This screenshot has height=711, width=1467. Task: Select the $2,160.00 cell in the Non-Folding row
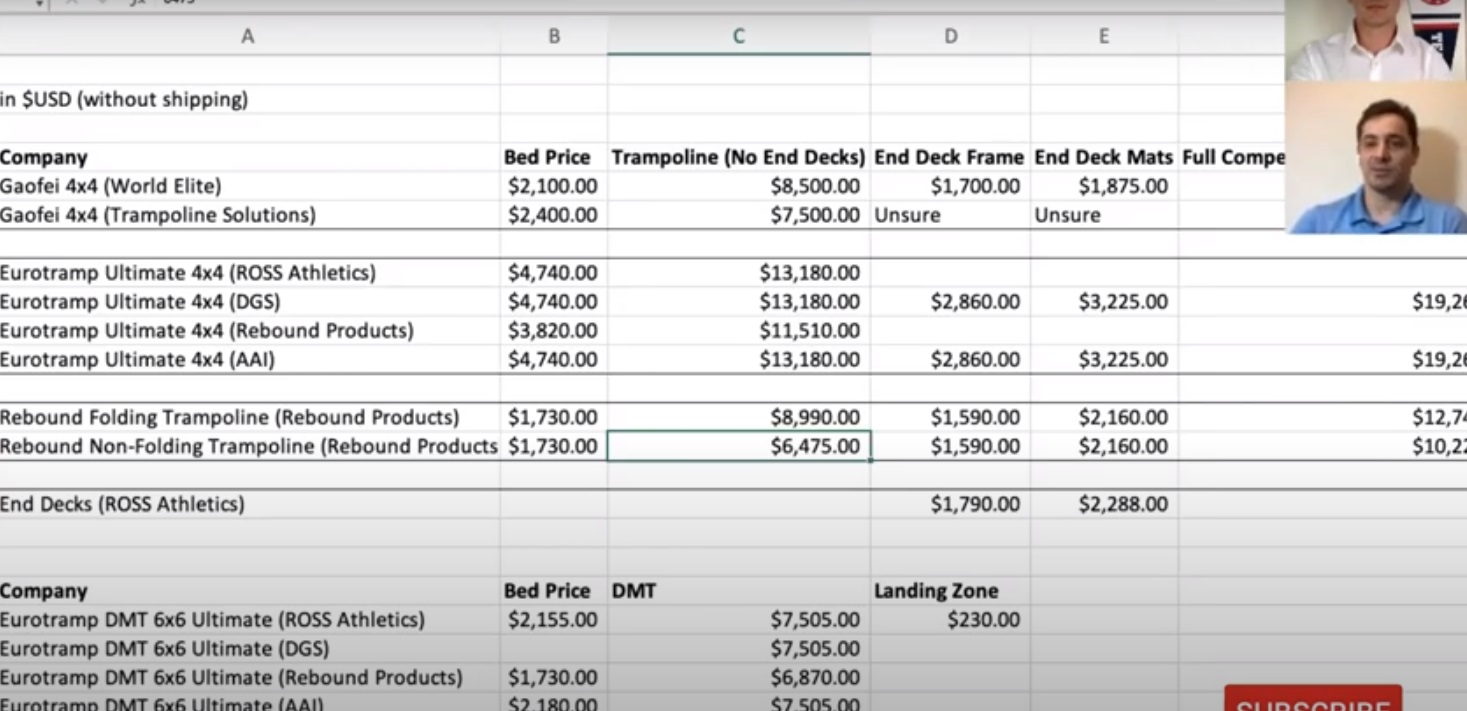tap(1104, 446)
